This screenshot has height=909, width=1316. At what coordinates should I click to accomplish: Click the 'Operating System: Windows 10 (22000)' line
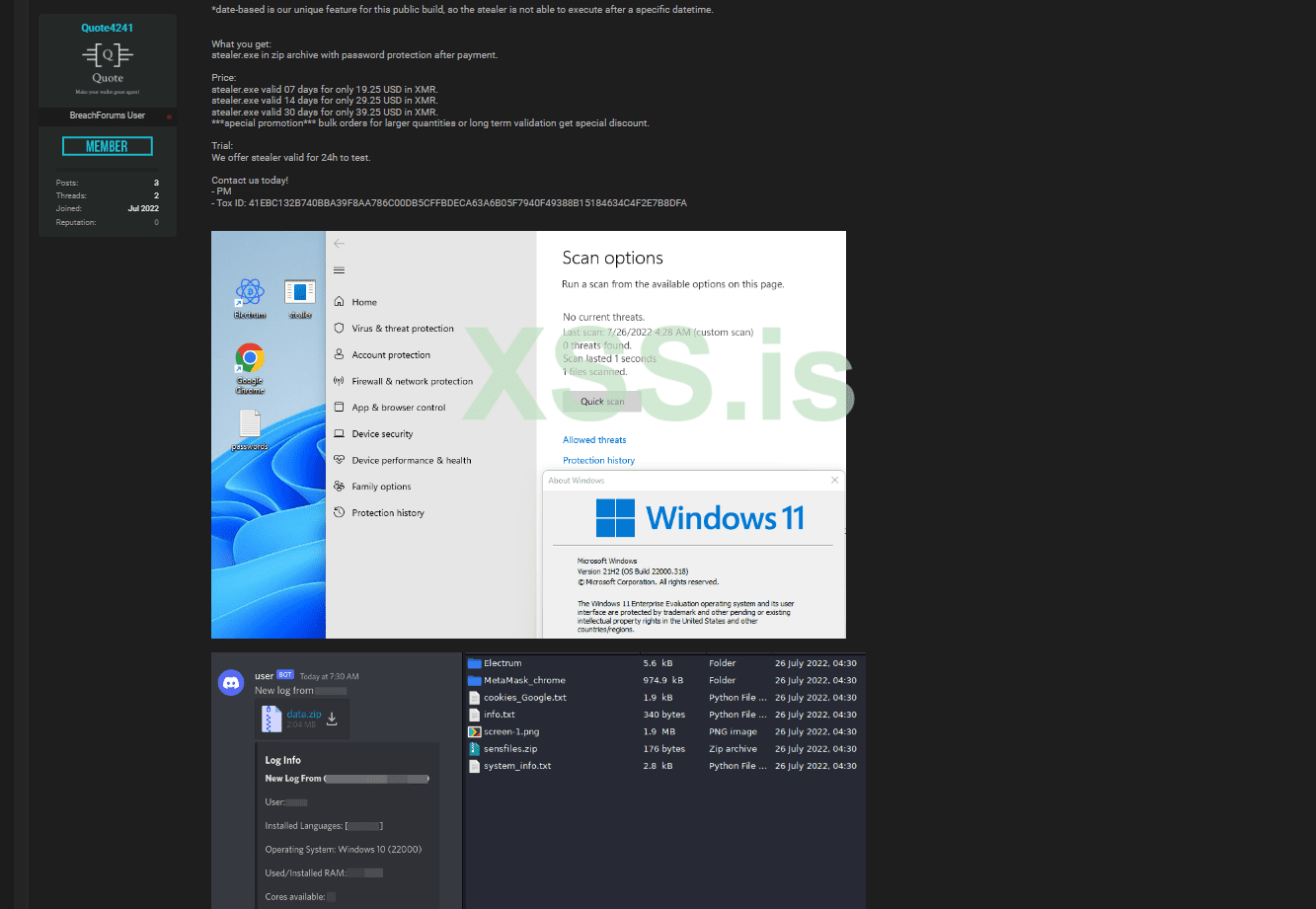tap(344, 850)
